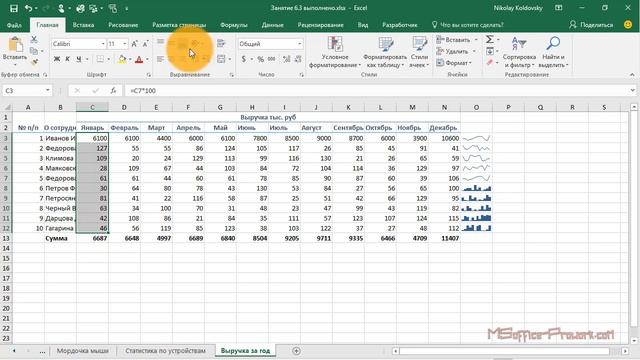Open the Calibri font name dropdown
The width and height of the screenshot is (640, 360).
[103, 44]
